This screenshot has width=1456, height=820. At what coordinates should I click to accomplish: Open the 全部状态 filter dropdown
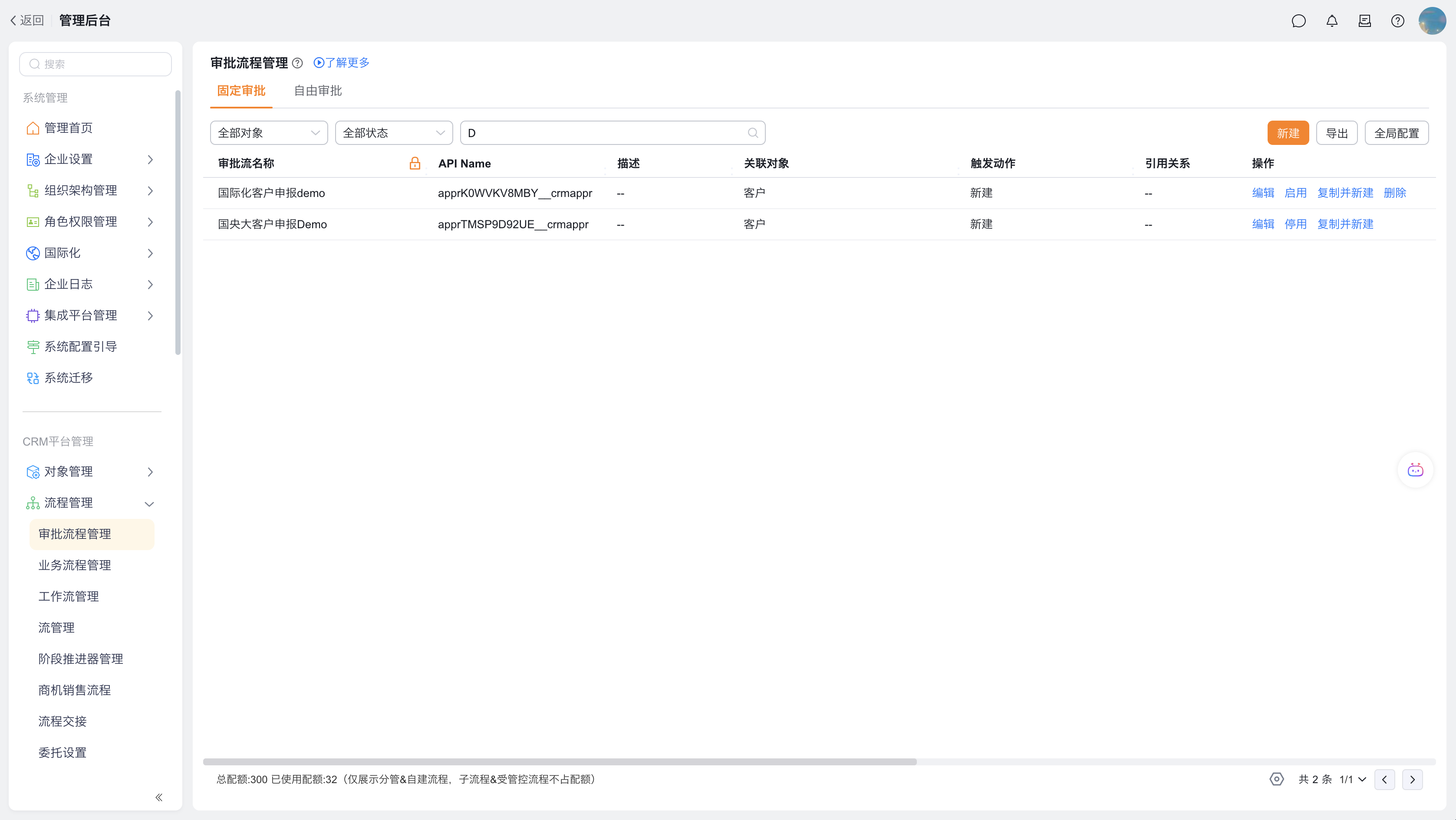[393, 133]
